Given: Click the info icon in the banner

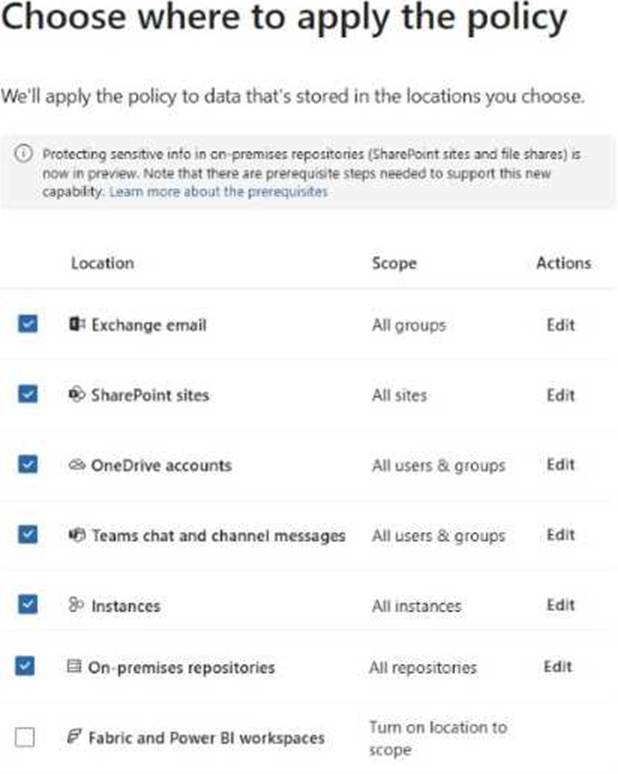Looking at the screenshot, I should point(23,155).
